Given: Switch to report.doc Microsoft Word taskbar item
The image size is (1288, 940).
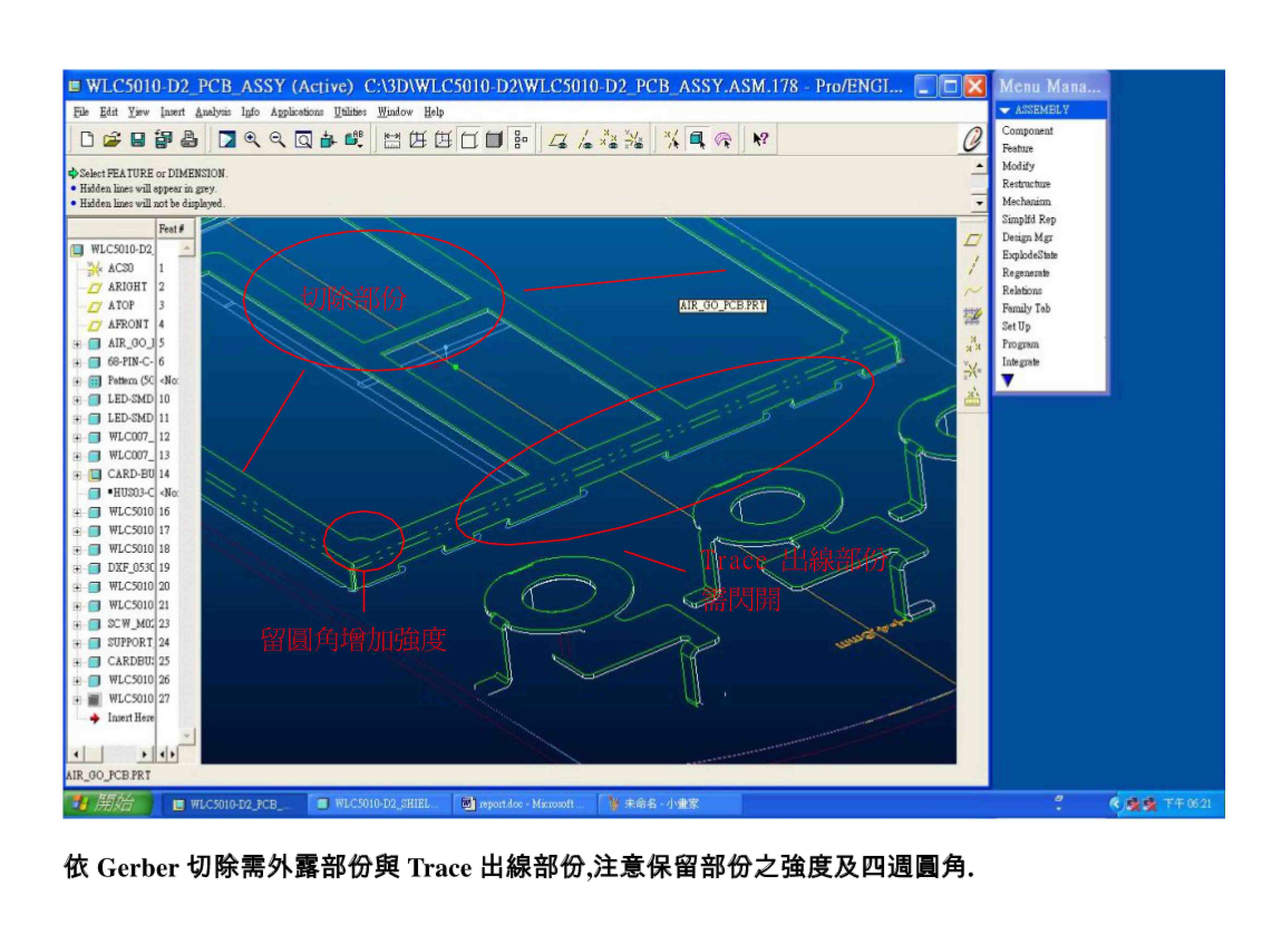Looking at the screenshot, I should (524, 804).
